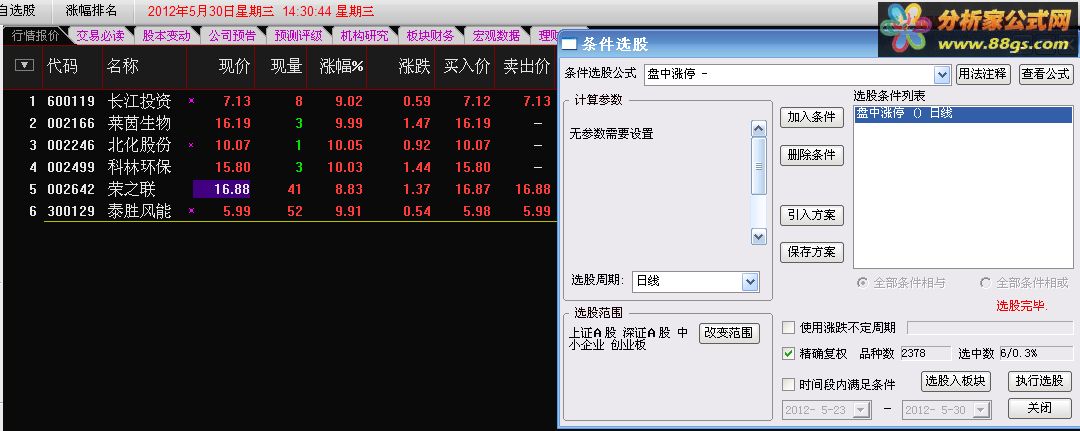1080x431 pixels.
Task: Open the start date 2012-5-23 dropdown
Action: (x=861, y=410)
